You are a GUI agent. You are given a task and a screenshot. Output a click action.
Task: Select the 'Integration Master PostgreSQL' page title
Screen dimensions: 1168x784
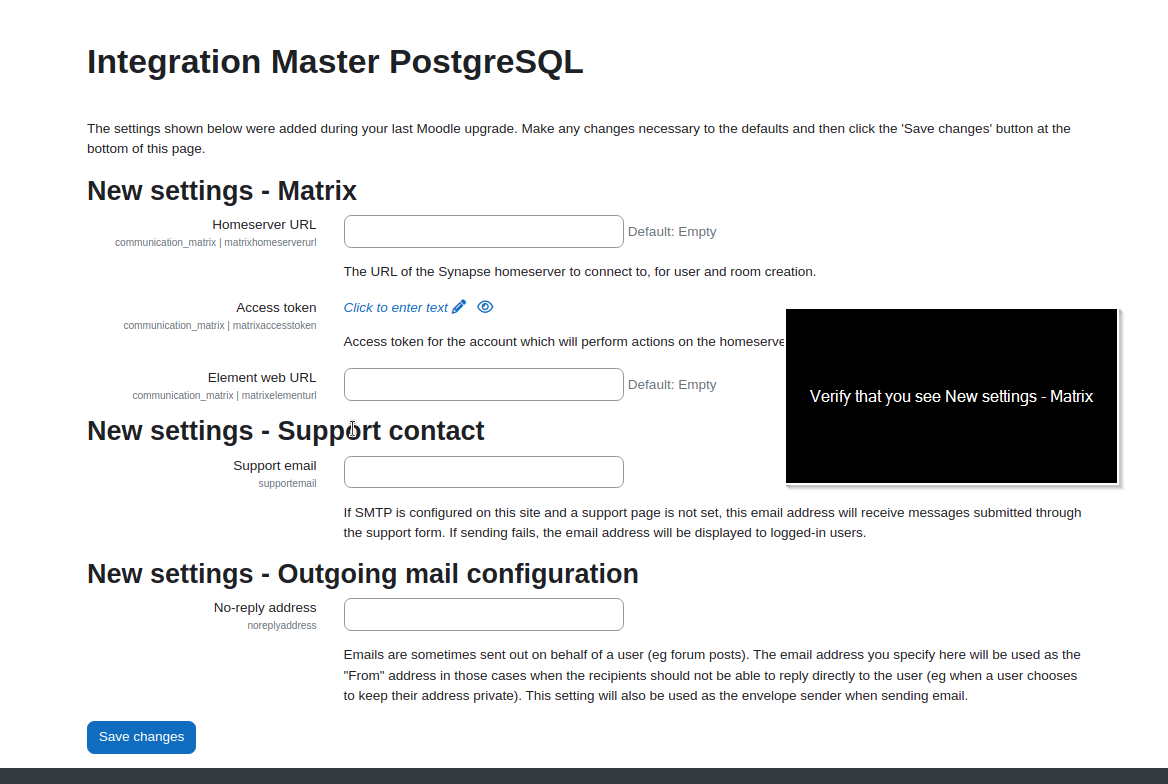click(335, 62)
